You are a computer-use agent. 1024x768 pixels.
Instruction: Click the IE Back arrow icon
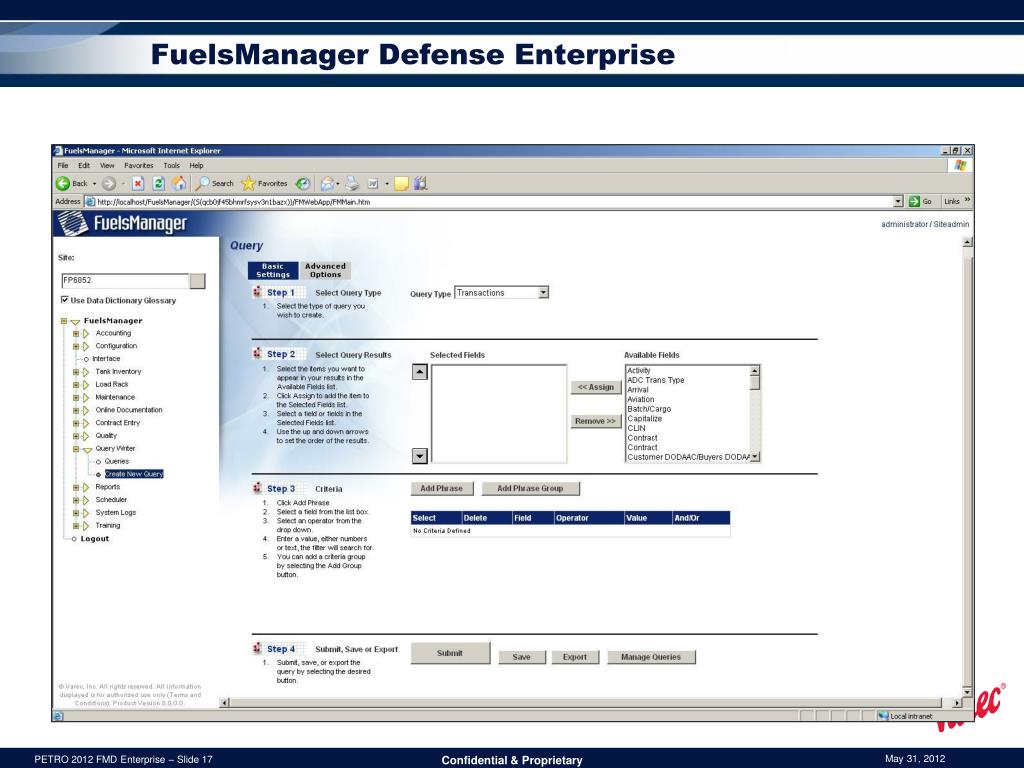tap(63, 184)
